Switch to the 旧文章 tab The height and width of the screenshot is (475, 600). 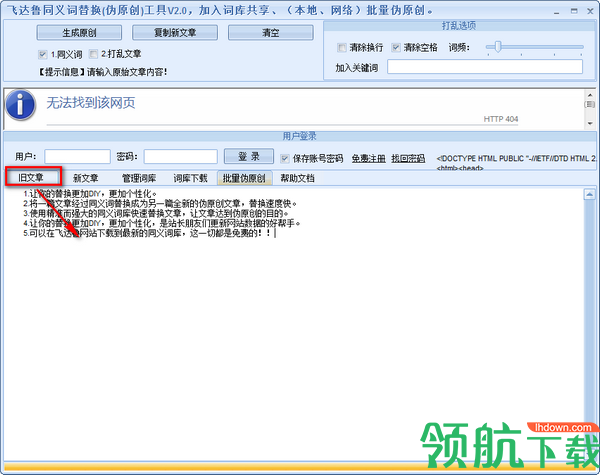(x=31, y=178)
